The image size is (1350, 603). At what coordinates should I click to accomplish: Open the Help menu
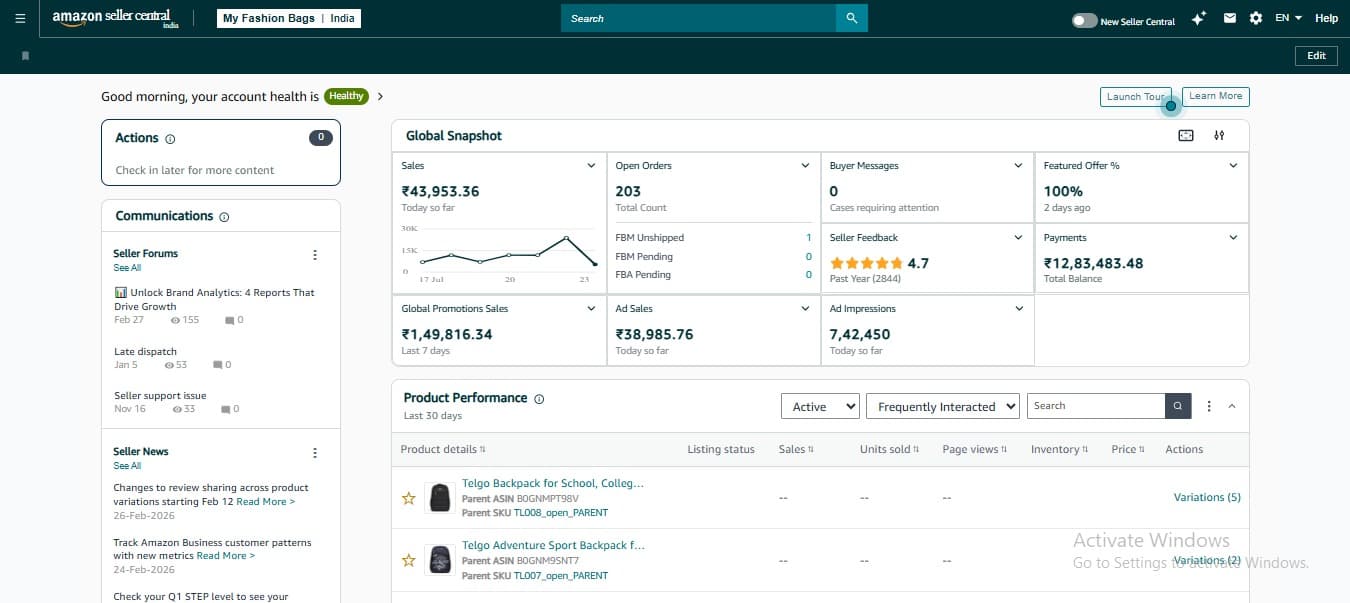pyautogui.click(x=1326, y=18)
